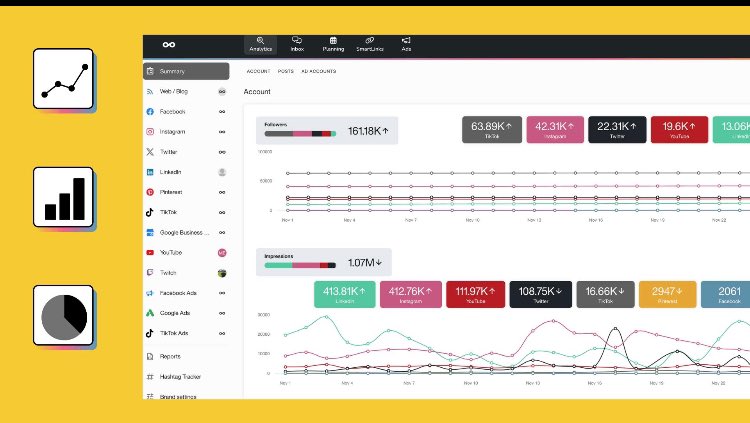Open the Planning calendar section
This screenshot has width=750, height=423.
pyautogui.click(x=333, y=45)
